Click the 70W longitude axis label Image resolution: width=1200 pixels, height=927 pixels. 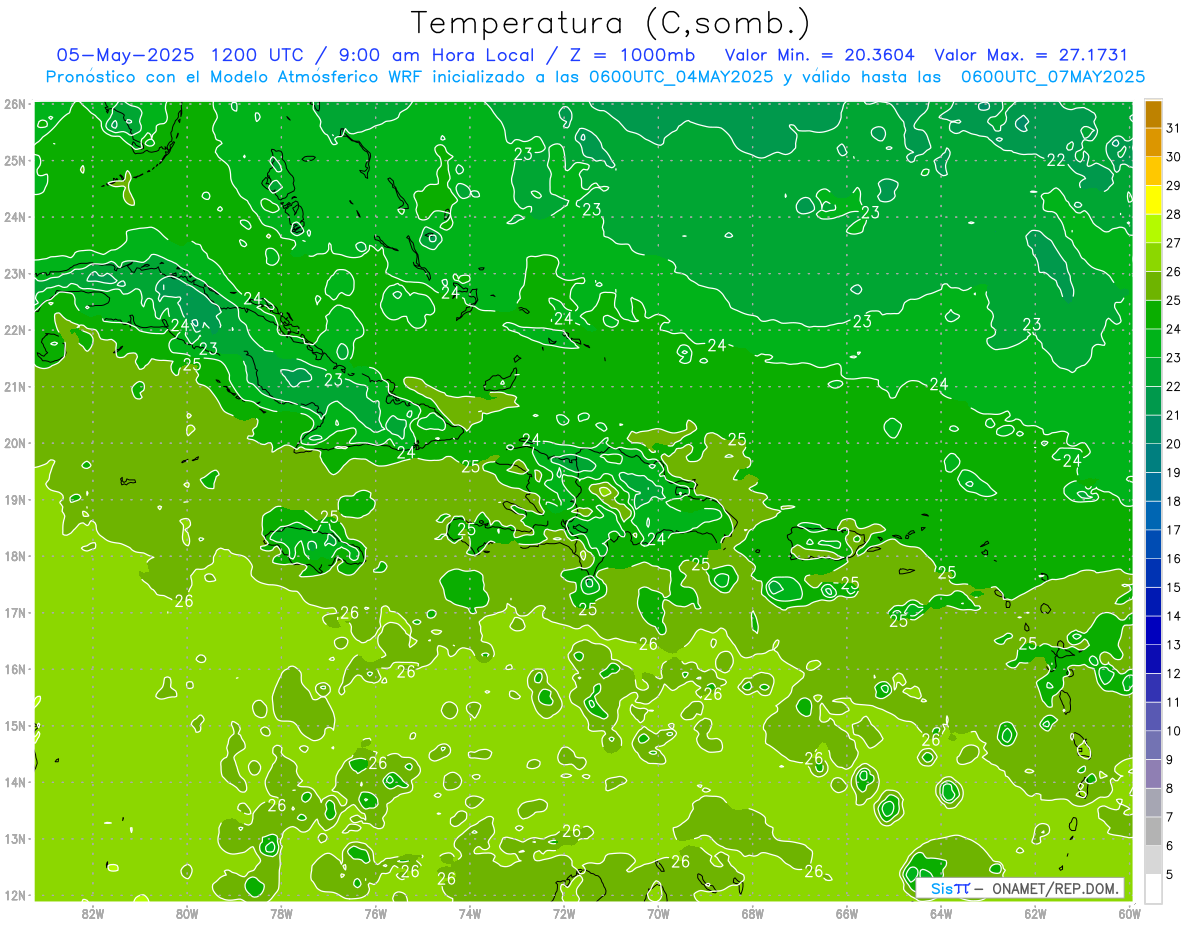pos(658,913)
